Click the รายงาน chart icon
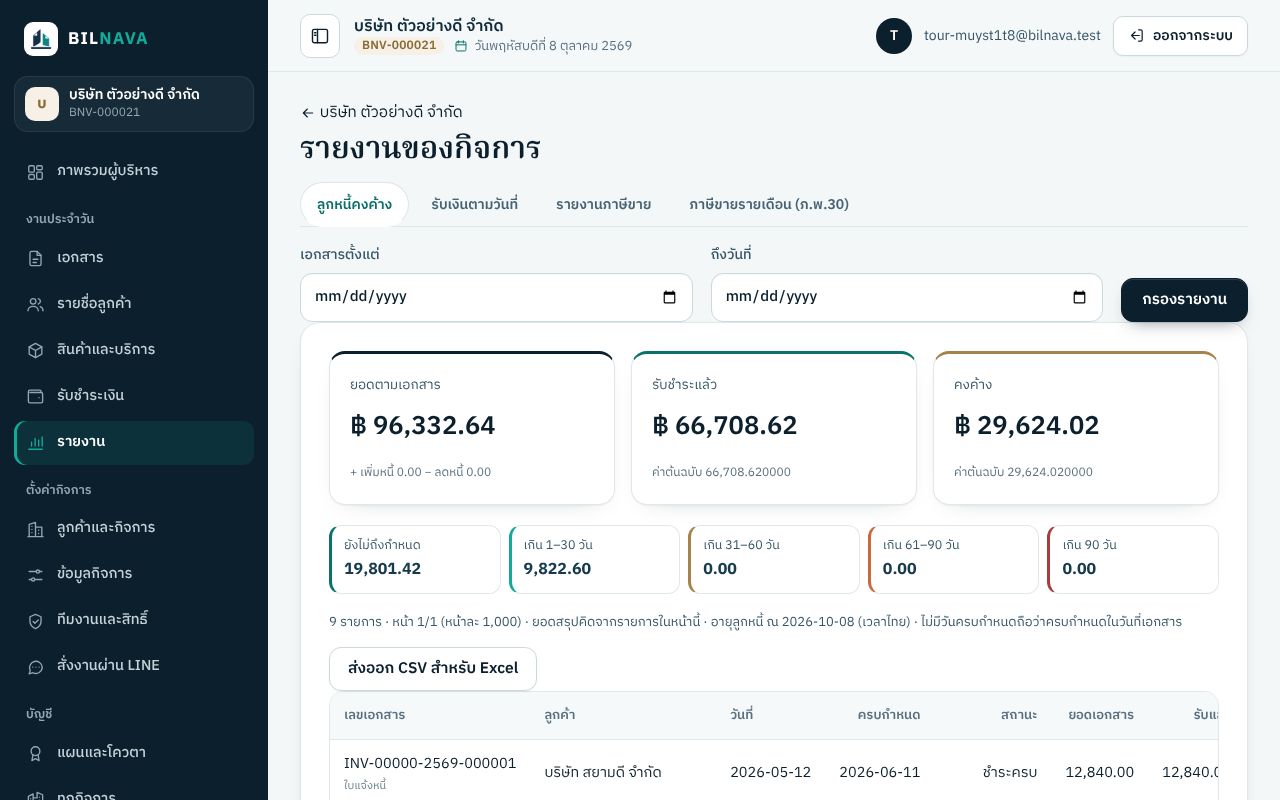 click(36, 442)
